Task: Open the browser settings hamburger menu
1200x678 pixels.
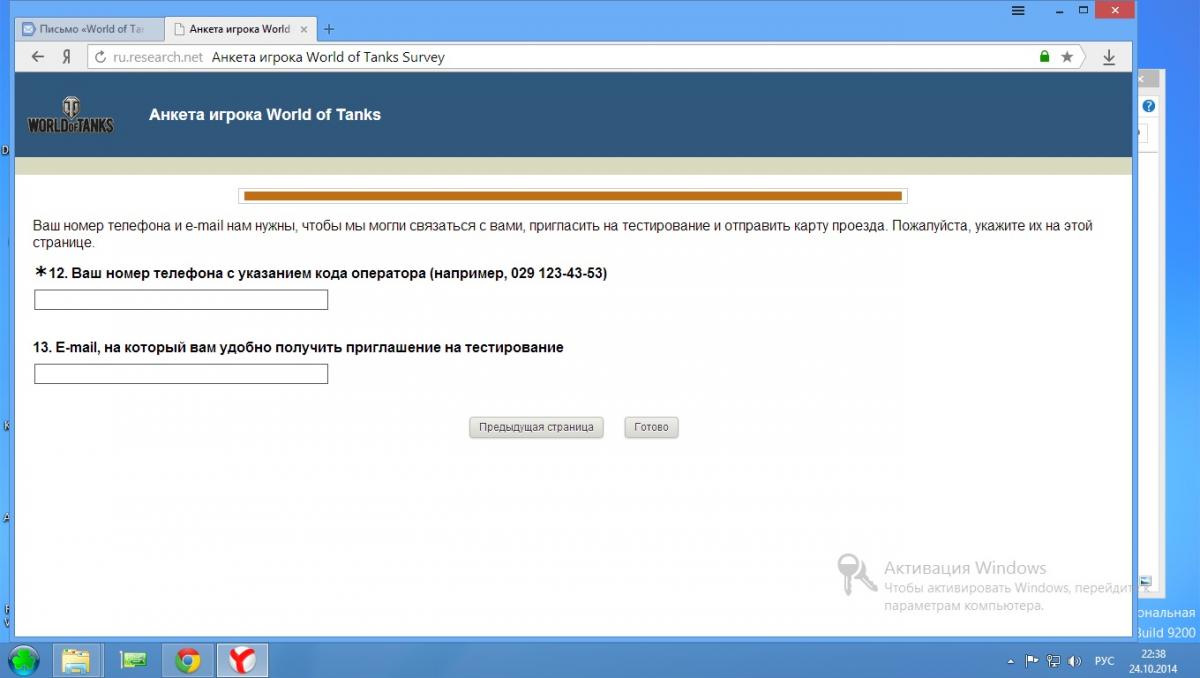Action: pos(1018,10)
